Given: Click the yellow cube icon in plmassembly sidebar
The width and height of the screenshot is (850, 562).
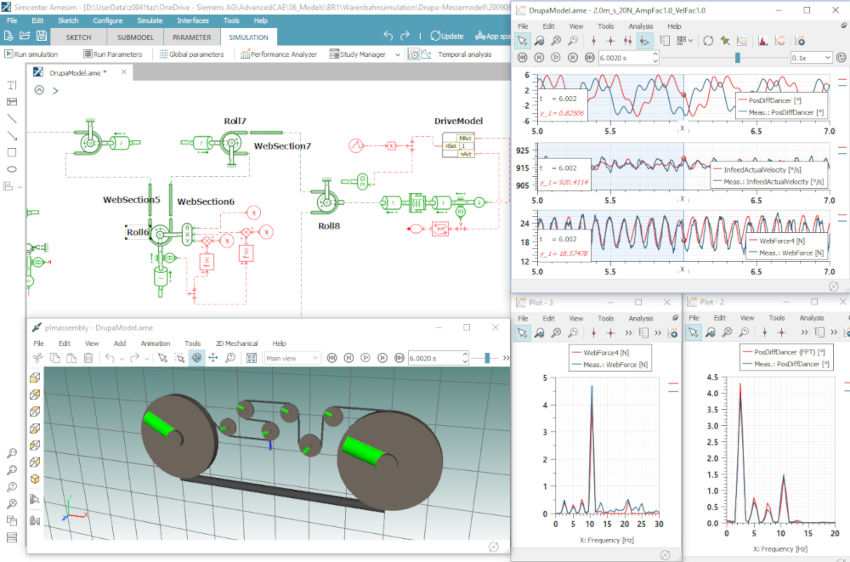Looking at the screenshot, I should pyautogui.click(x=35, y=479).
